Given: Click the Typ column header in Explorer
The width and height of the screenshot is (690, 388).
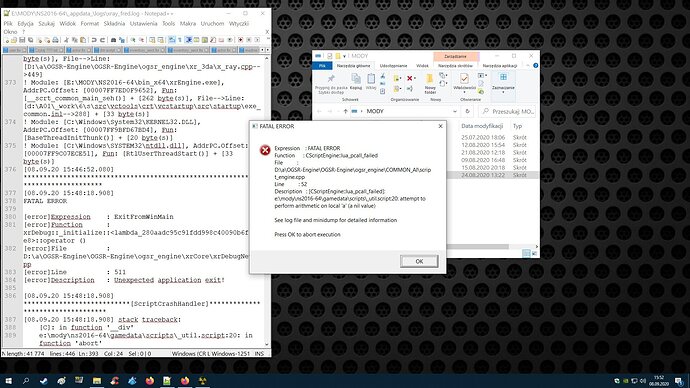Looking at the screenshot, I should tap(518, 126).
